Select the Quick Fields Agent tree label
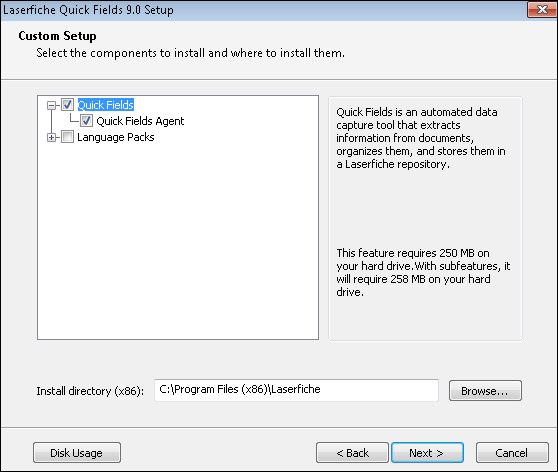 tap(140, 121)
